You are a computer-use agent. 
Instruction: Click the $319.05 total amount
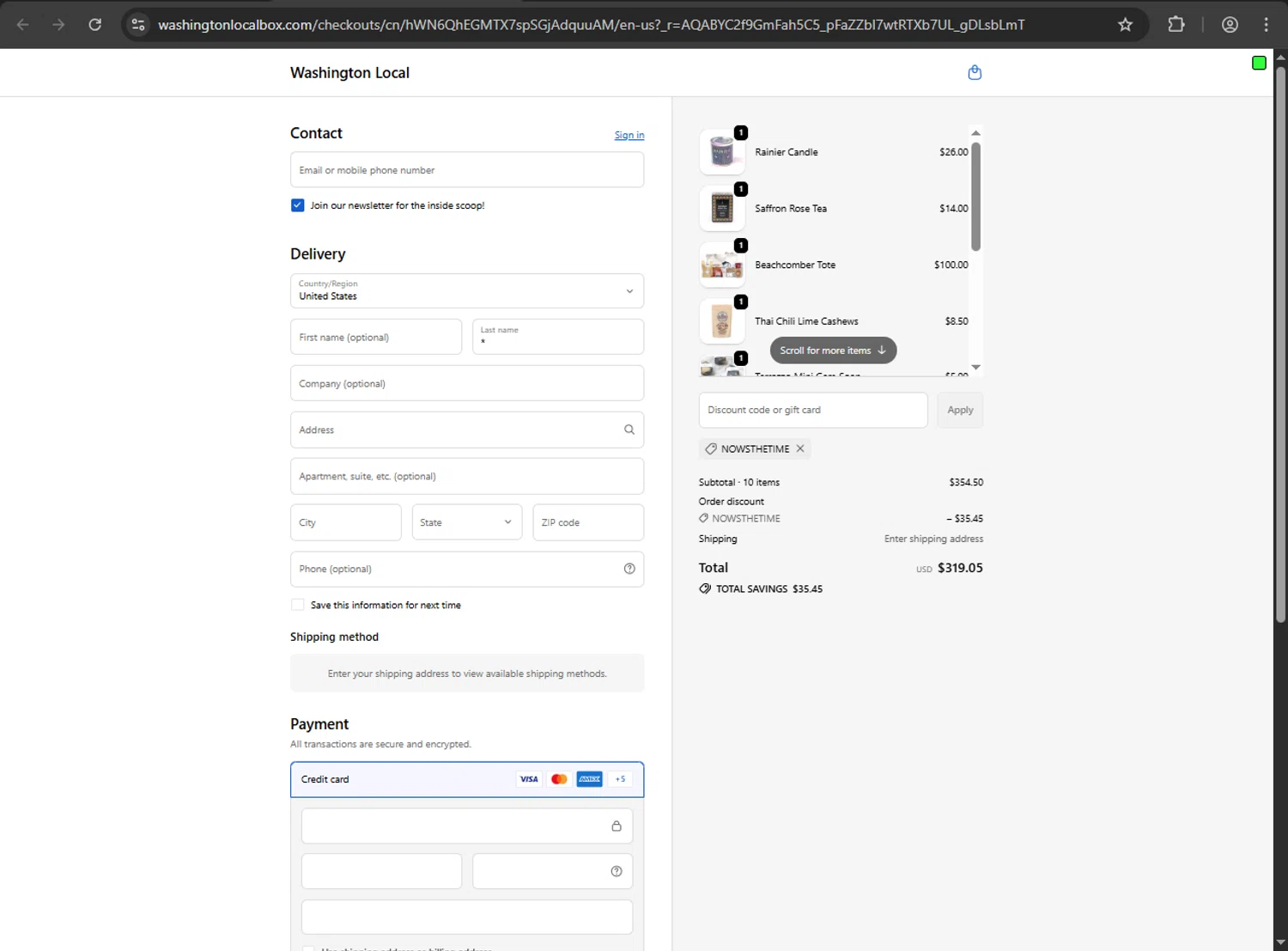click(x=960, y=568)
